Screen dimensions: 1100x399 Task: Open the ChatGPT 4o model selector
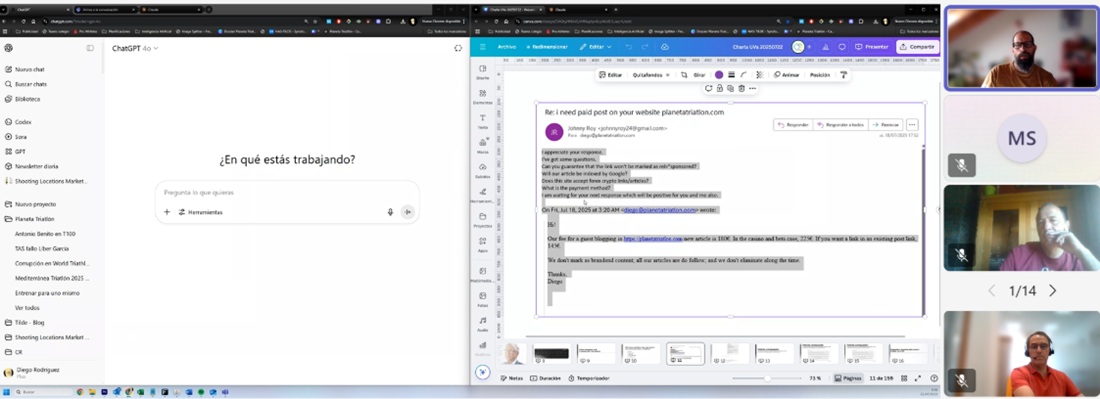(135, 48)
